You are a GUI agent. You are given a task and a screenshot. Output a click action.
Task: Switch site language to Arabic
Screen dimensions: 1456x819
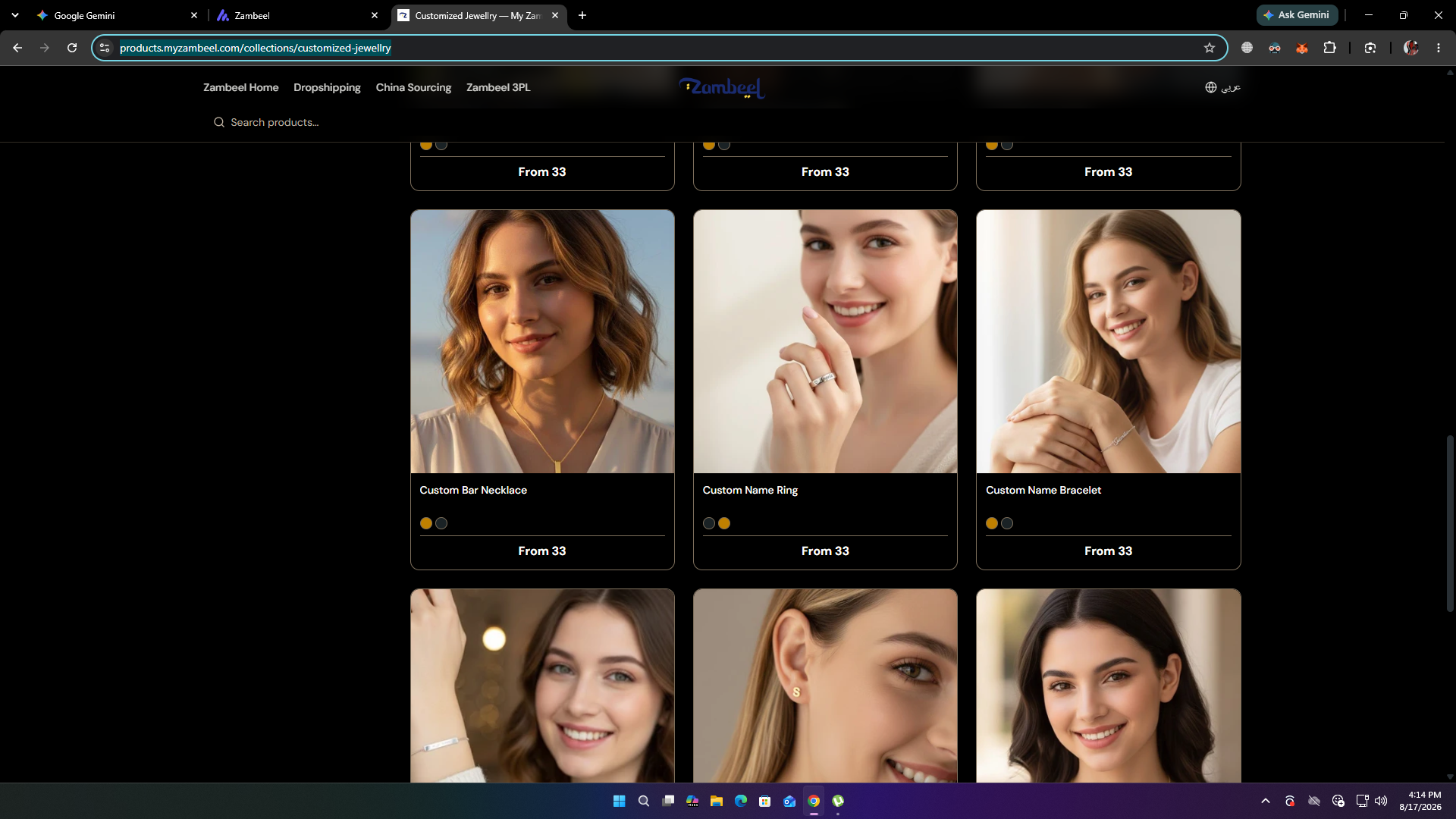[1222, 87]
